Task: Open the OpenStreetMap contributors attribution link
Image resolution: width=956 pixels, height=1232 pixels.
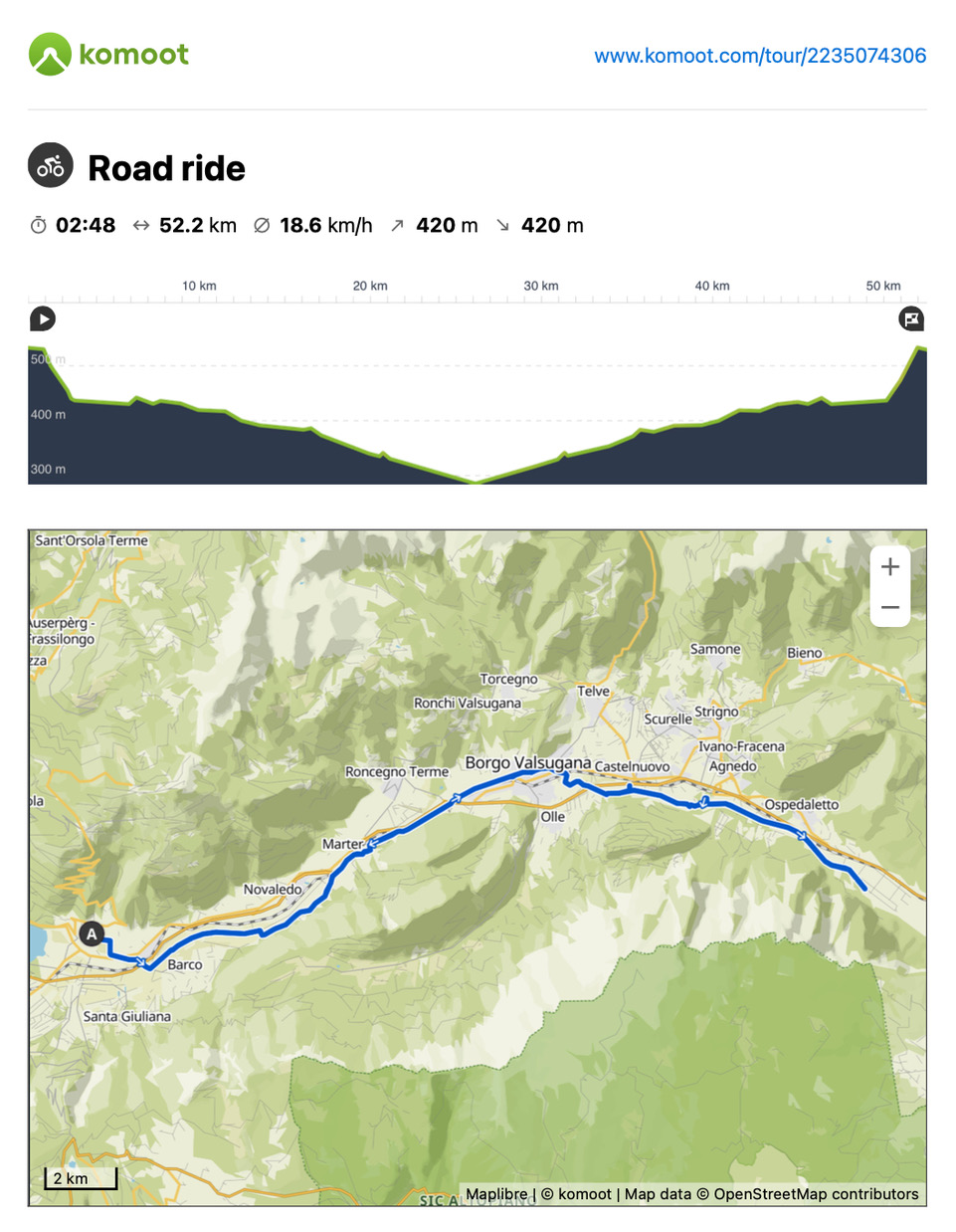Action: 816,1194
